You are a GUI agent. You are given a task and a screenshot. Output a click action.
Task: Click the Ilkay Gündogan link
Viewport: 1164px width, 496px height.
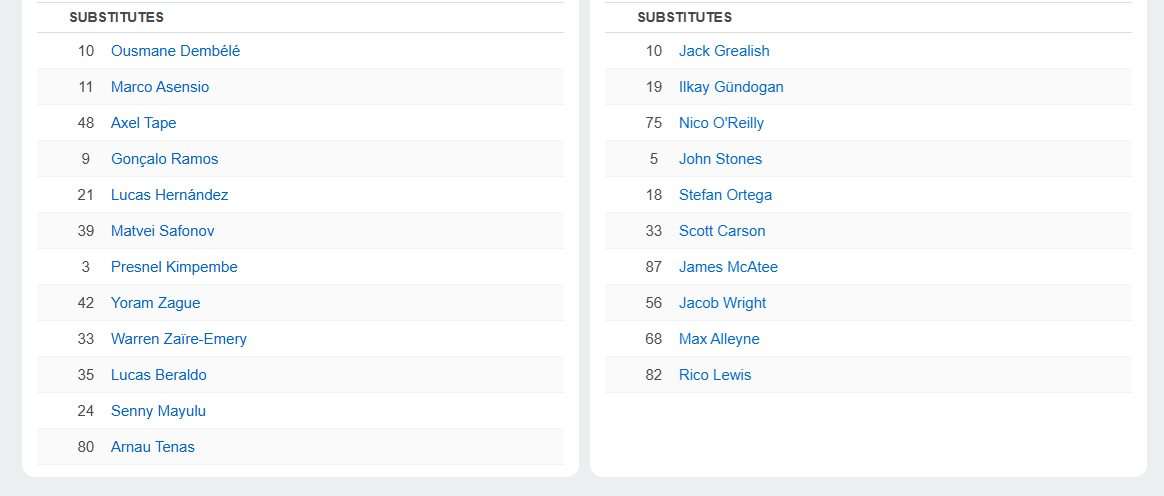(x=731, y=87)
